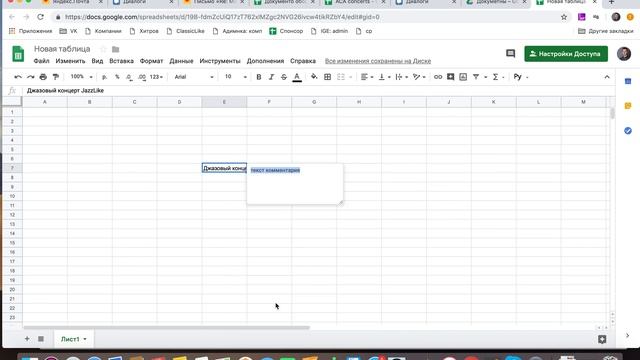Open the Лист1 sheet tab
The height and width of the screenshot is (360, 640).
tap(73, 339)
